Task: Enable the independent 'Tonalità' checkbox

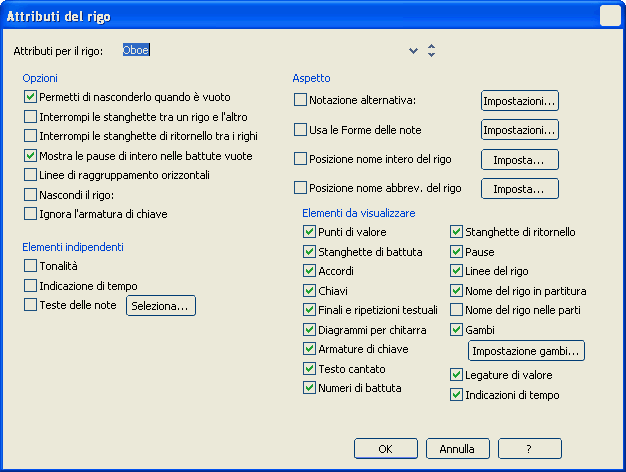Action: pyautogui.click(x=30, y=265)
